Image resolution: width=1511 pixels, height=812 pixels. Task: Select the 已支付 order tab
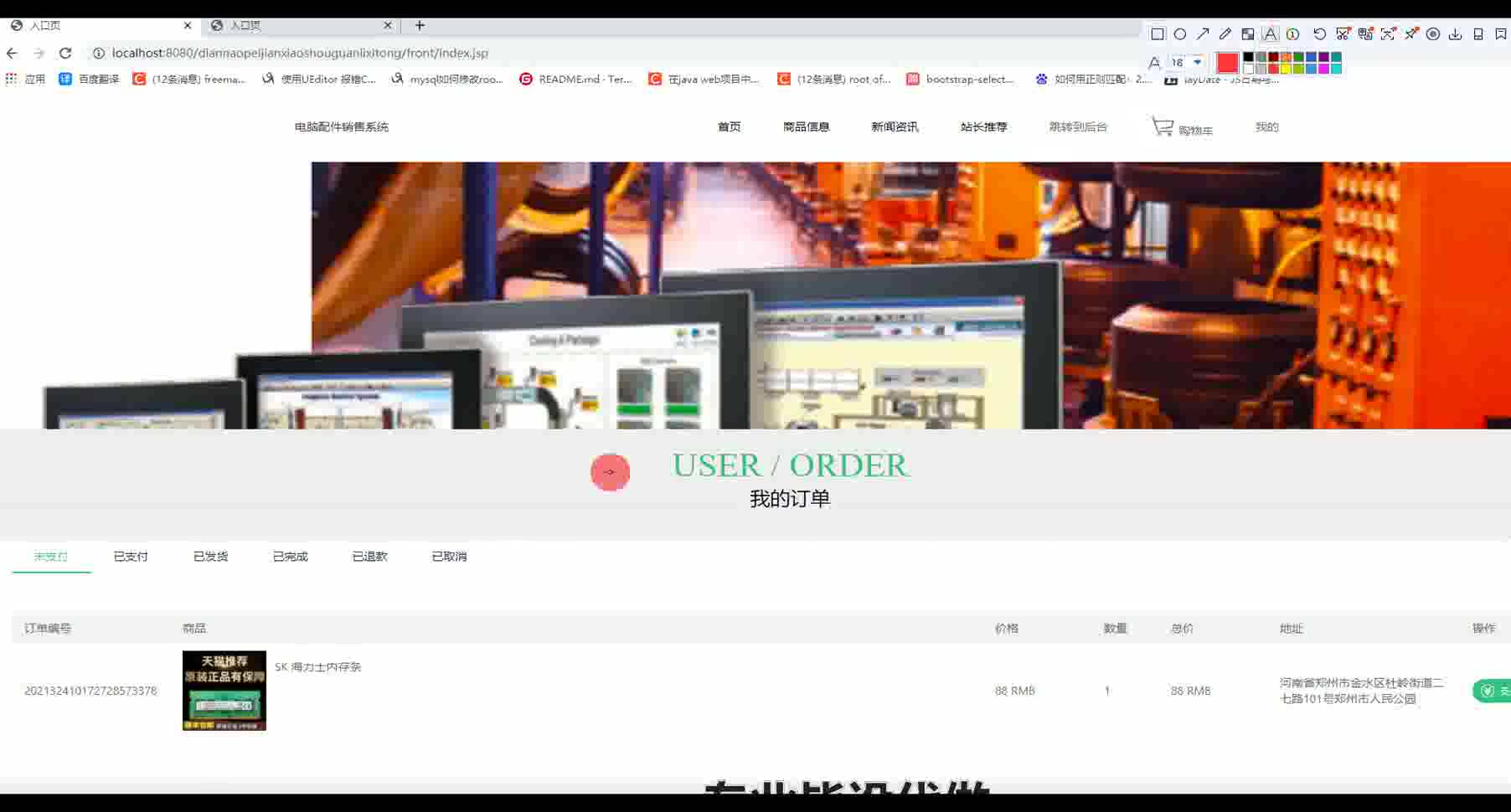tap(131, 557)
